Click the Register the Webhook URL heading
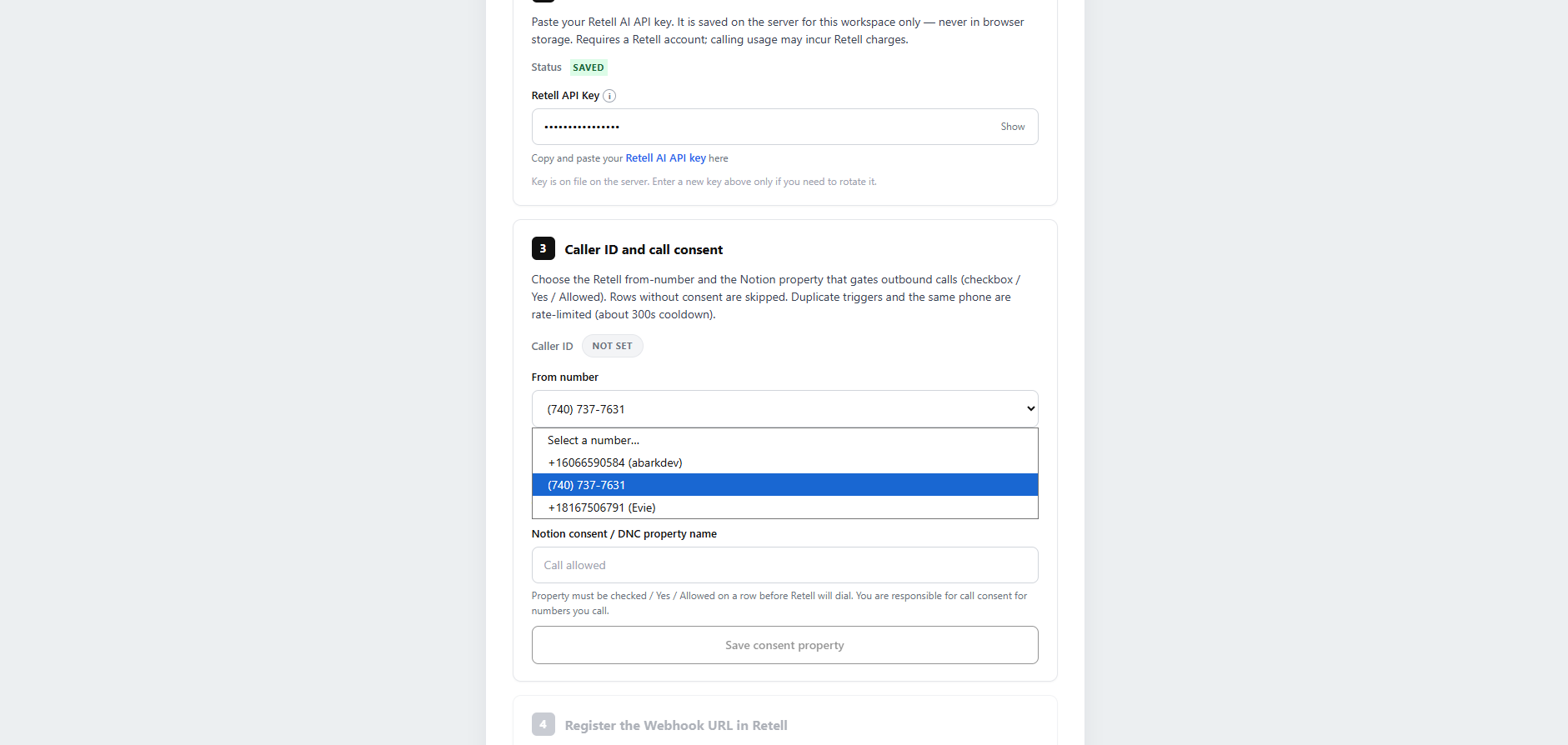 tap(676, 725)
